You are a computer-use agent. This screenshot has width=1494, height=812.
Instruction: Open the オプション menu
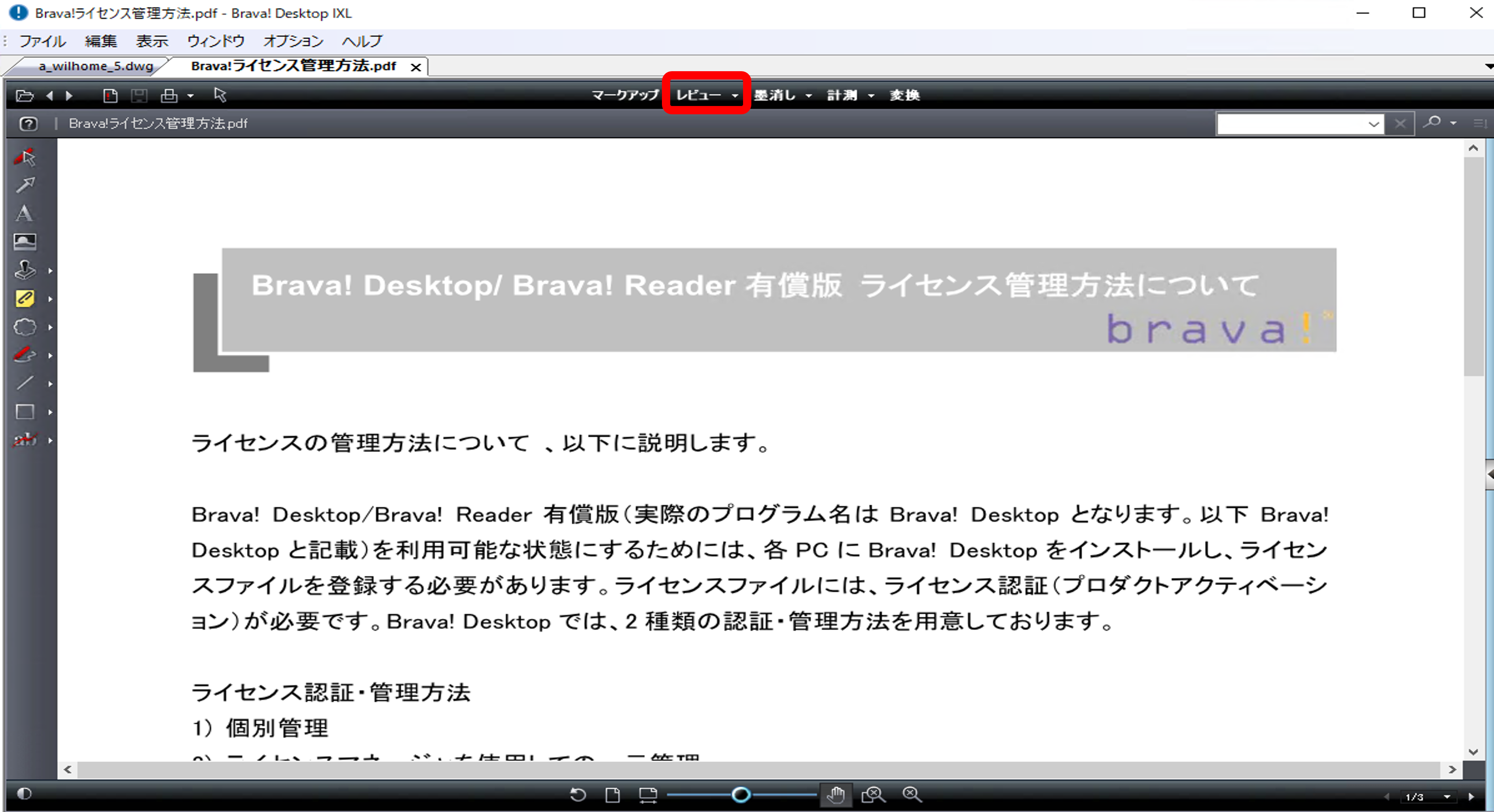[x=293, y=41]
